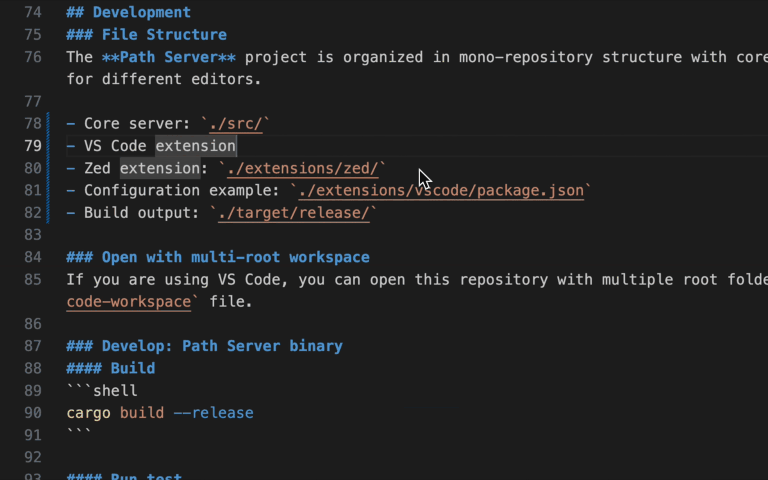Image resolution: width=768 pixels, height=480 pixels.
Task: Click the '#### Build' heading
Action: pos(111,368)
